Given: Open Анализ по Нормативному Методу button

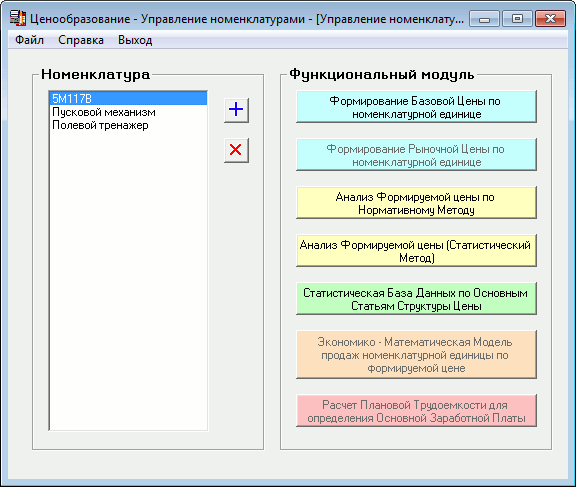Looking at the screenshot, I should (x=416, y=203).
